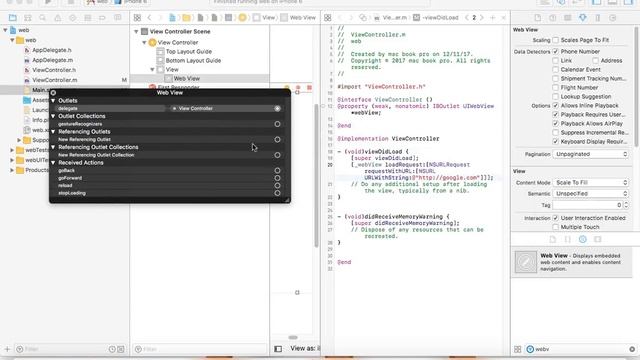Collapse Received Actions section in popup
The width and height of the screenshot is (640, 360).
click(x=53, y=162)
